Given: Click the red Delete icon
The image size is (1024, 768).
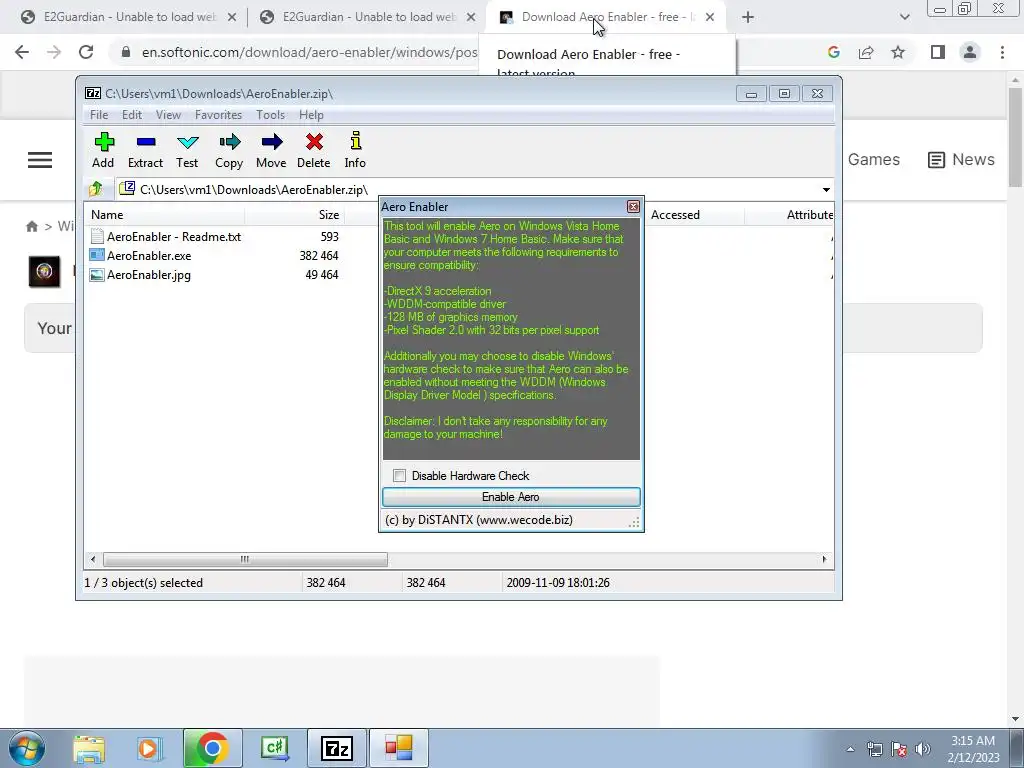Looking at the screenshot, I should click(x=313, y=150).
